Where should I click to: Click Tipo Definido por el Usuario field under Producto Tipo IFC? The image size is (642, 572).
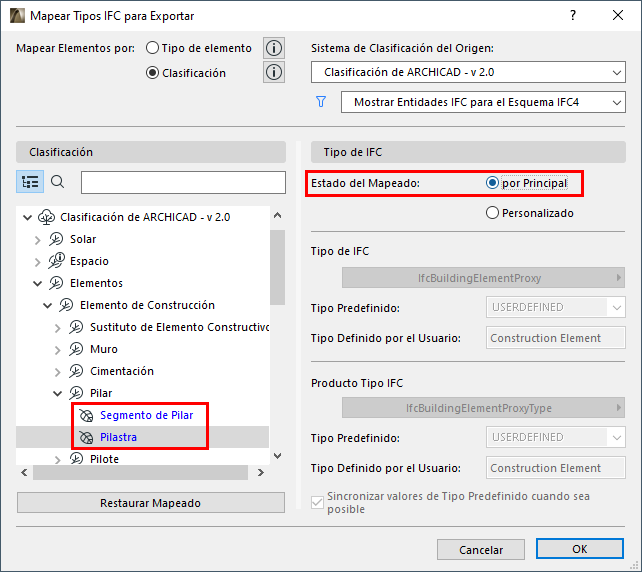(x=556, y=468)
